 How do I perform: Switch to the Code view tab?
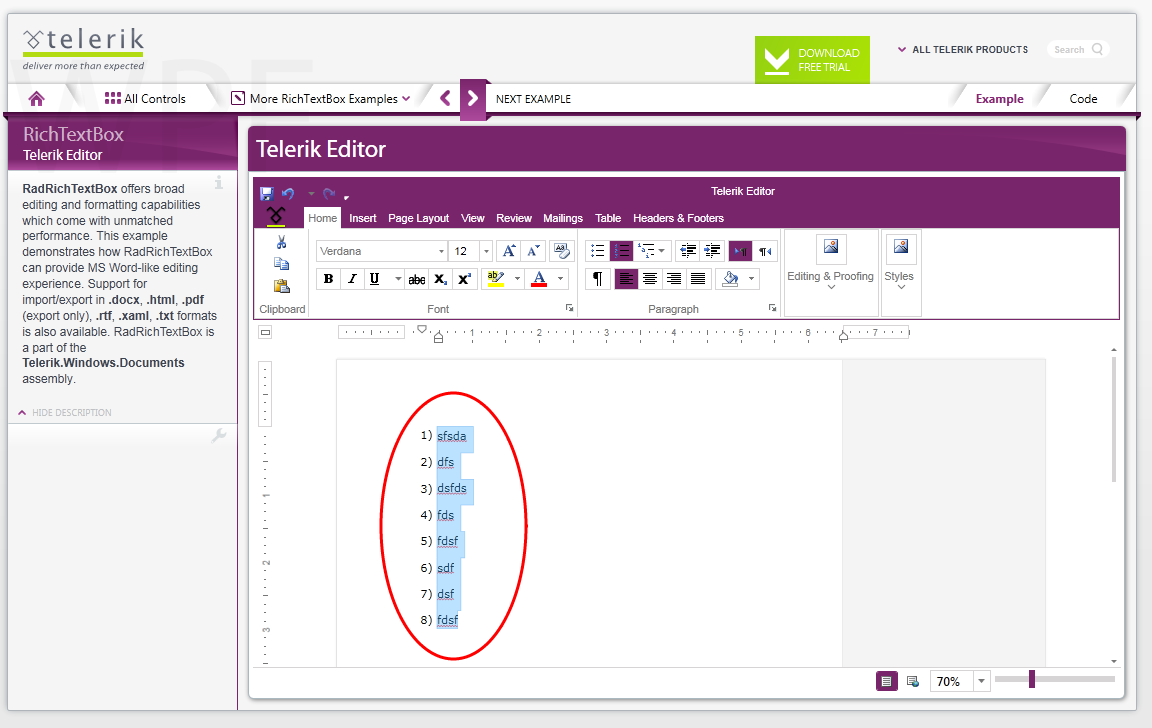pos(1083,98)
